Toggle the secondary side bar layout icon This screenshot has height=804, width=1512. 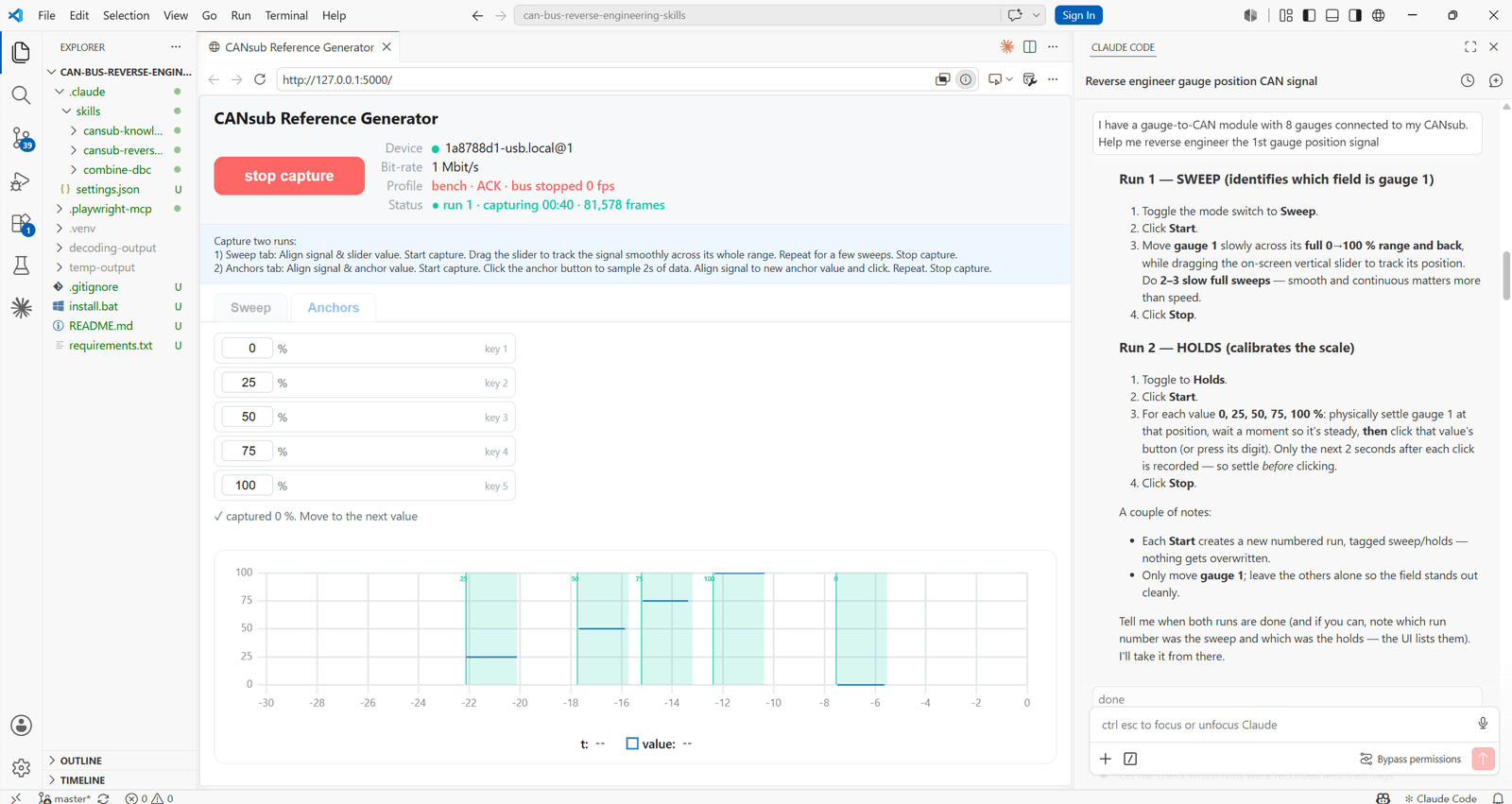point(1355,15)
